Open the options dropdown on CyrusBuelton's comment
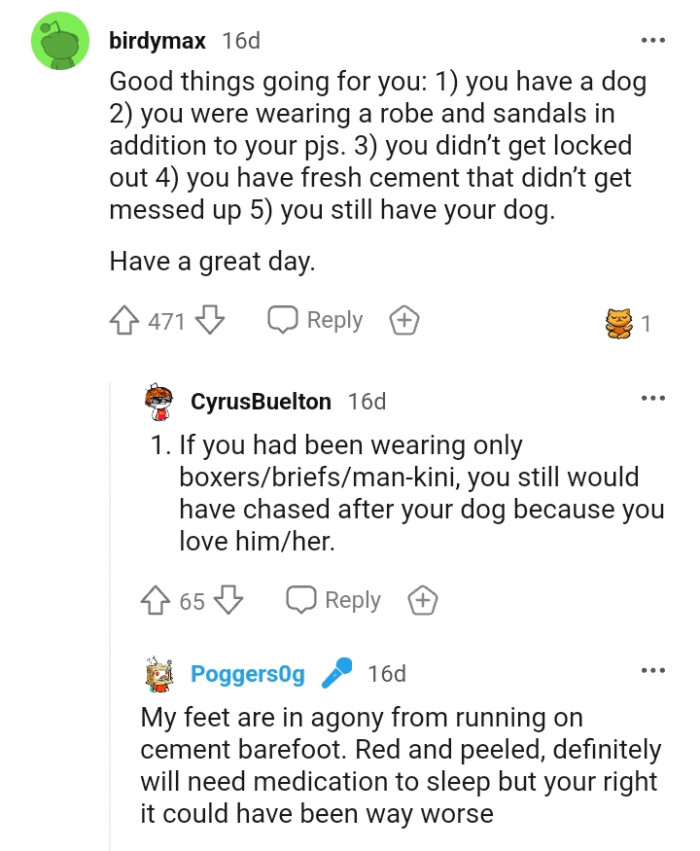Screen dimensions: 700x851 coord(654,397)
